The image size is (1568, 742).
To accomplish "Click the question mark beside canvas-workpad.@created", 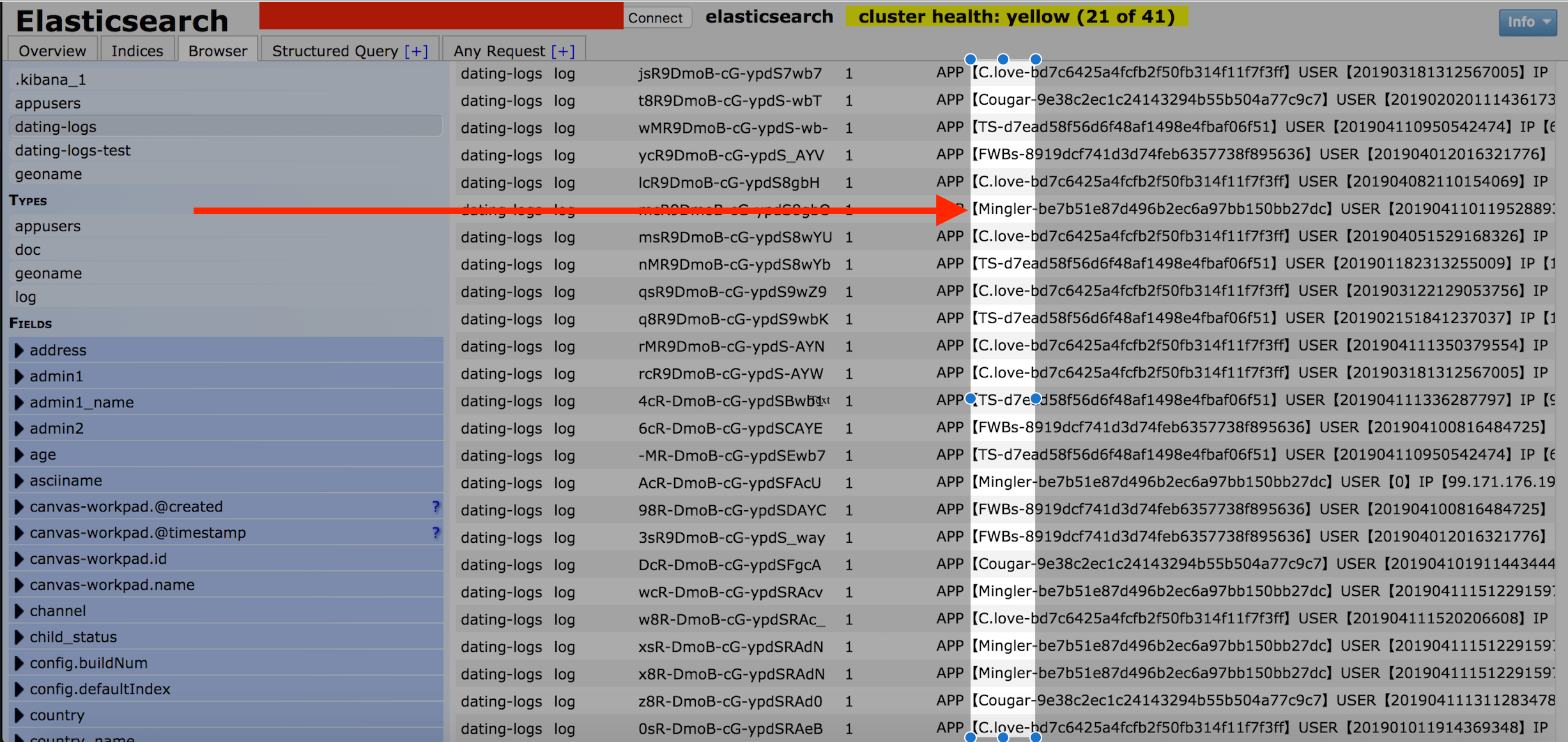I will point(436,506).
